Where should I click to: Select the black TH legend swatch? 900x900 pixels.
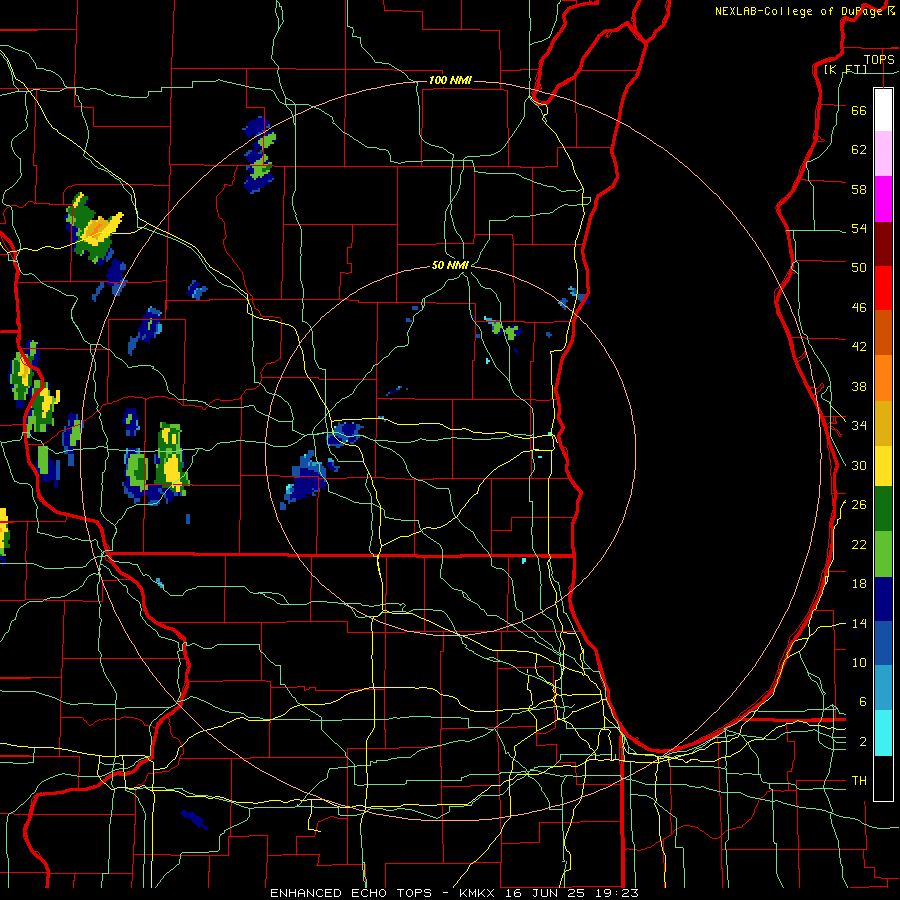coord(883,778)
